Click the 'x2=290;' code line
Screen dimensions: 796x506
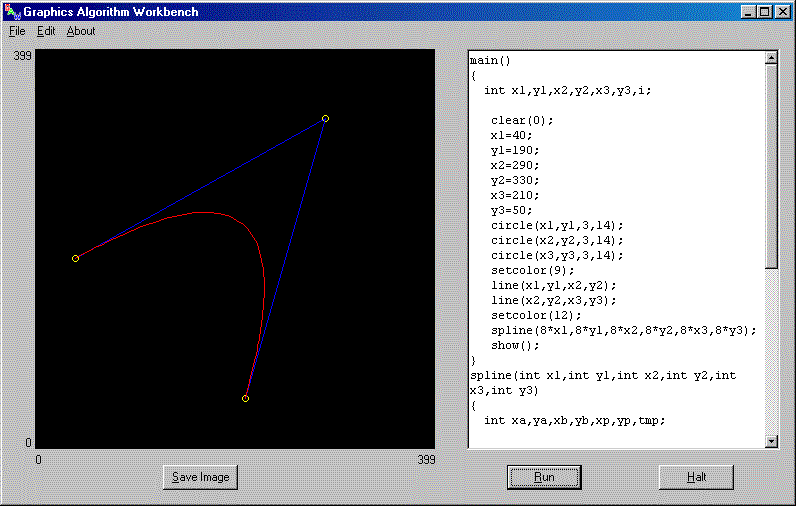pos(515,165)
